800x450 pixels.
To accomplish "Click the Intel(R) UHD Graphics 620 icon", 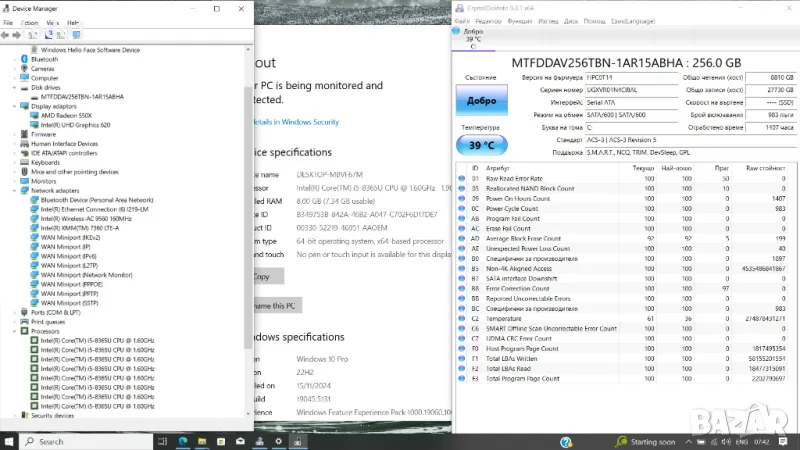I will (34, 124).
